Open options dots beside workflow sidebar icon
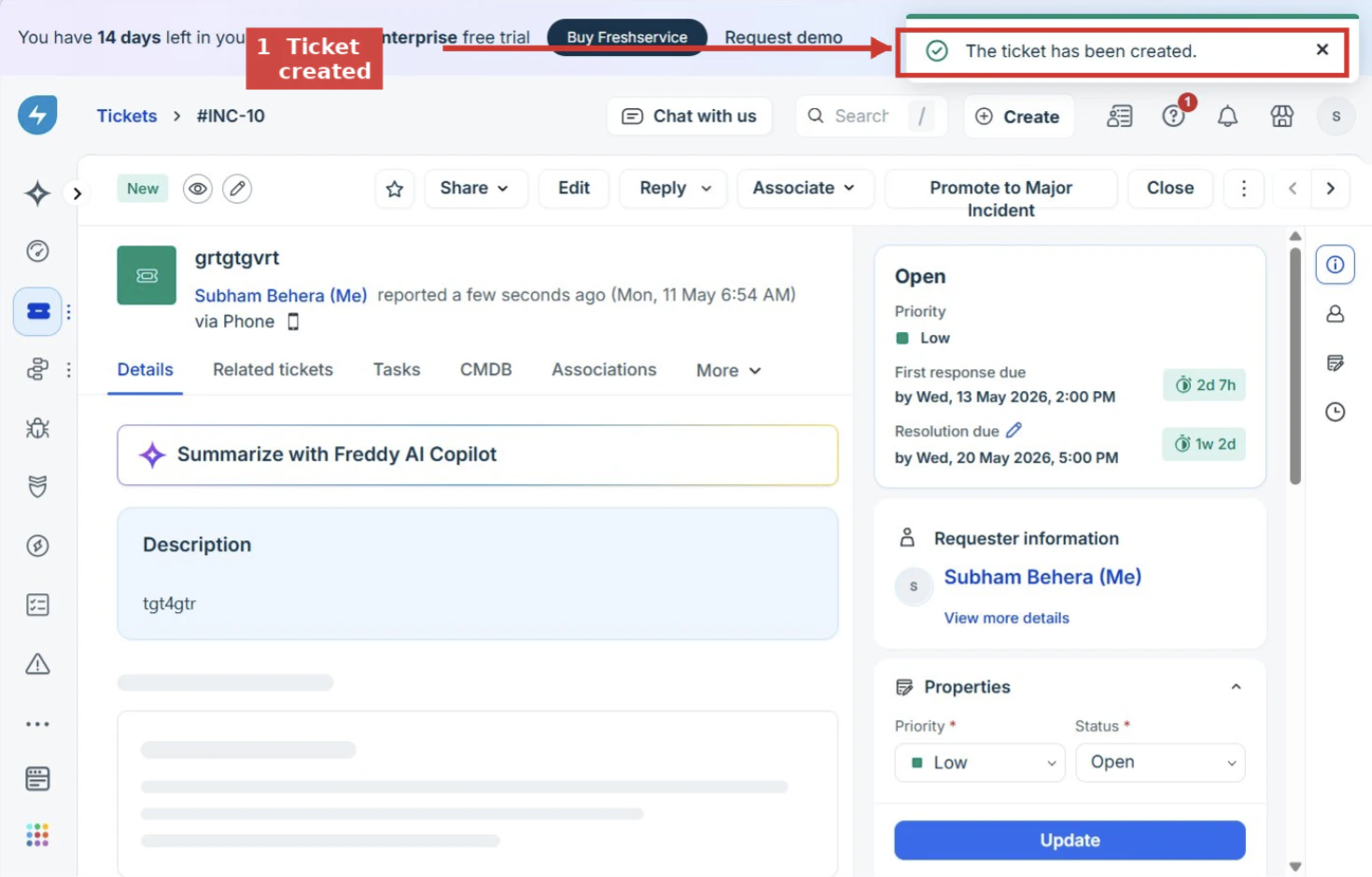The image size is (1372, 877). coord(69,369)
